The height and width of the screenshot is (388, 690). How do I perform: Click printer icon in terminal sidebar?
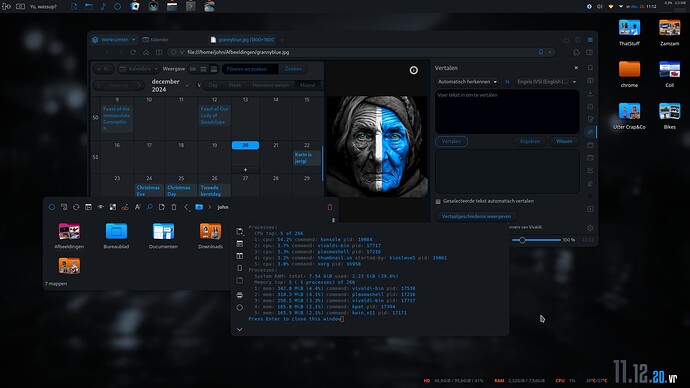239,295
